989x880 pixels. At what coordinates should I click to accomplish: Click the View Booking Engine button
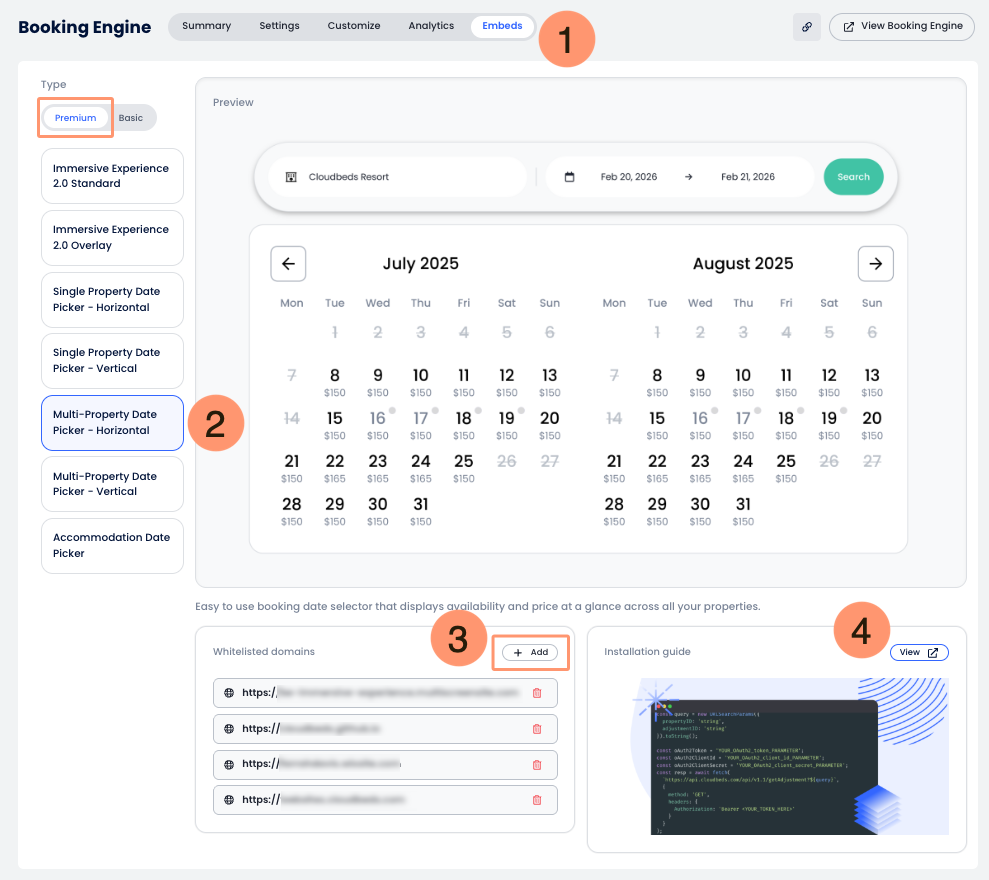[901, 26]
